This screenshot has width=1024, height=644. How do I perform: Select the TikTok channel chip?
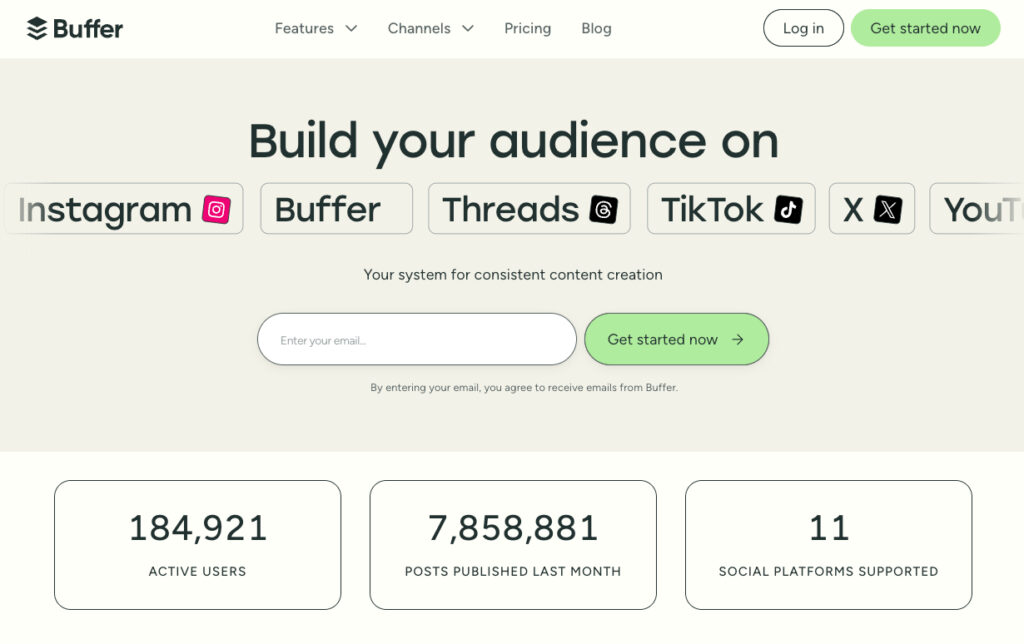click(x=731, y=209)
